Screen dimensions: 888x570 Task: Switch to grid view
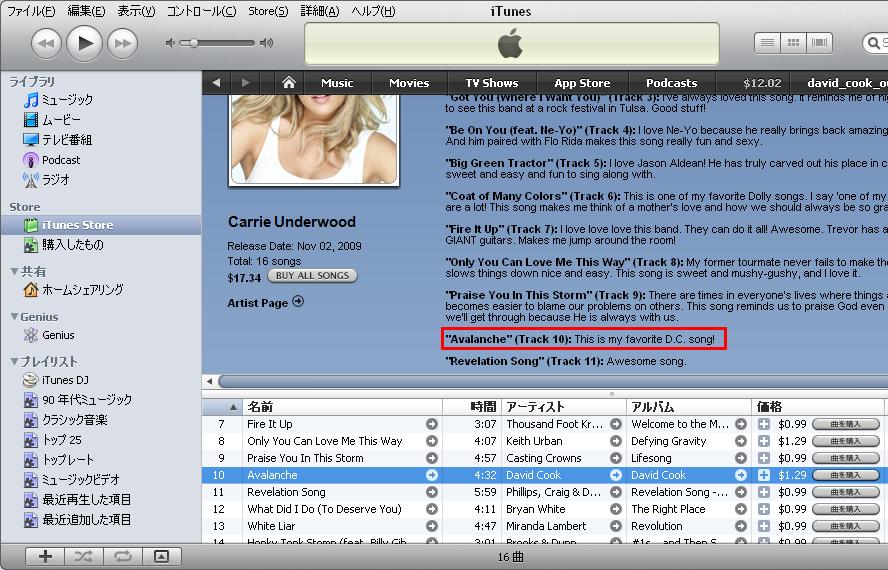(x=793, y=42)
